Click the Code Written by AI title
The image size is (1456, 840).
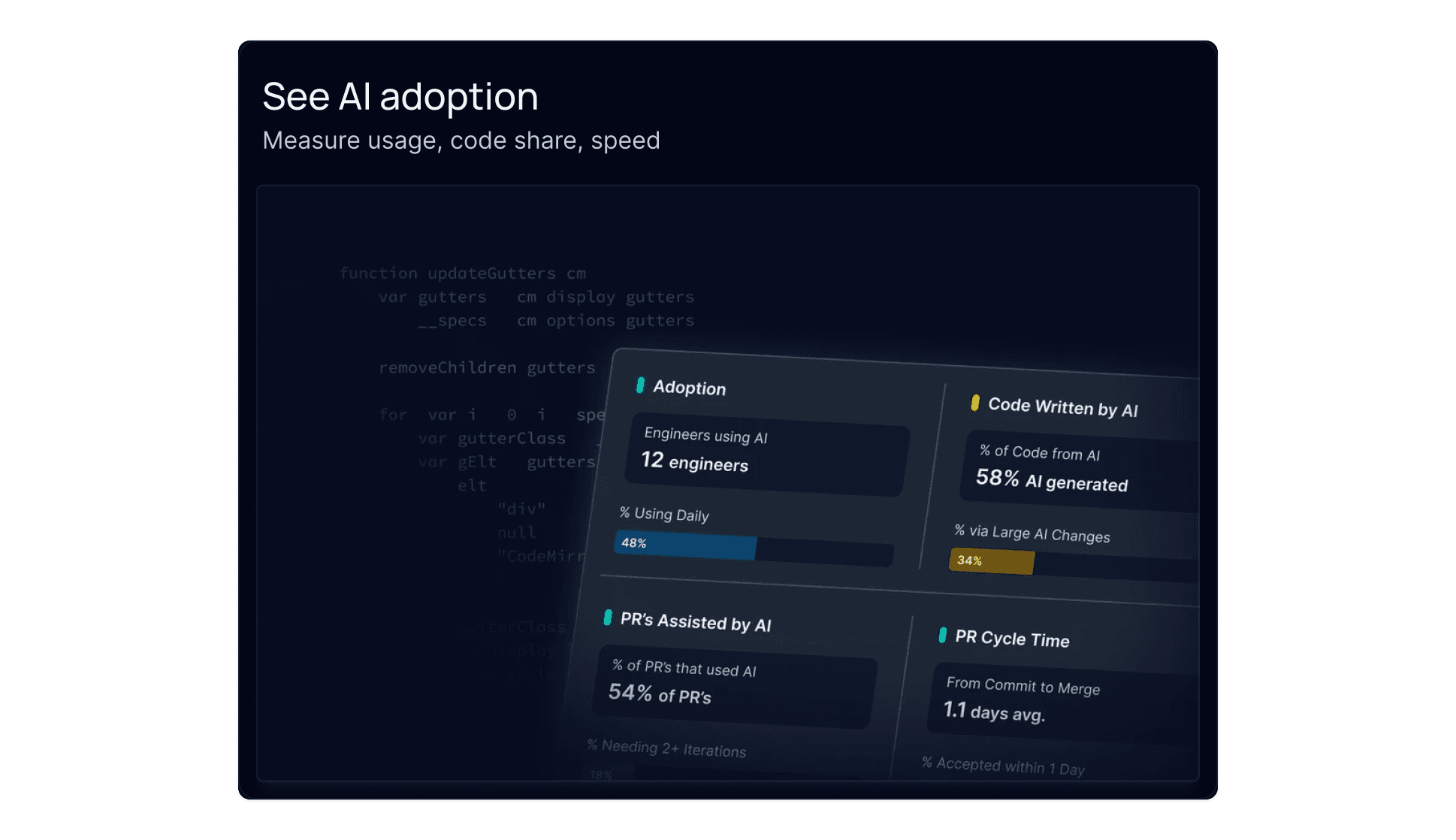pyautogui.click(x=1062, y=407)
